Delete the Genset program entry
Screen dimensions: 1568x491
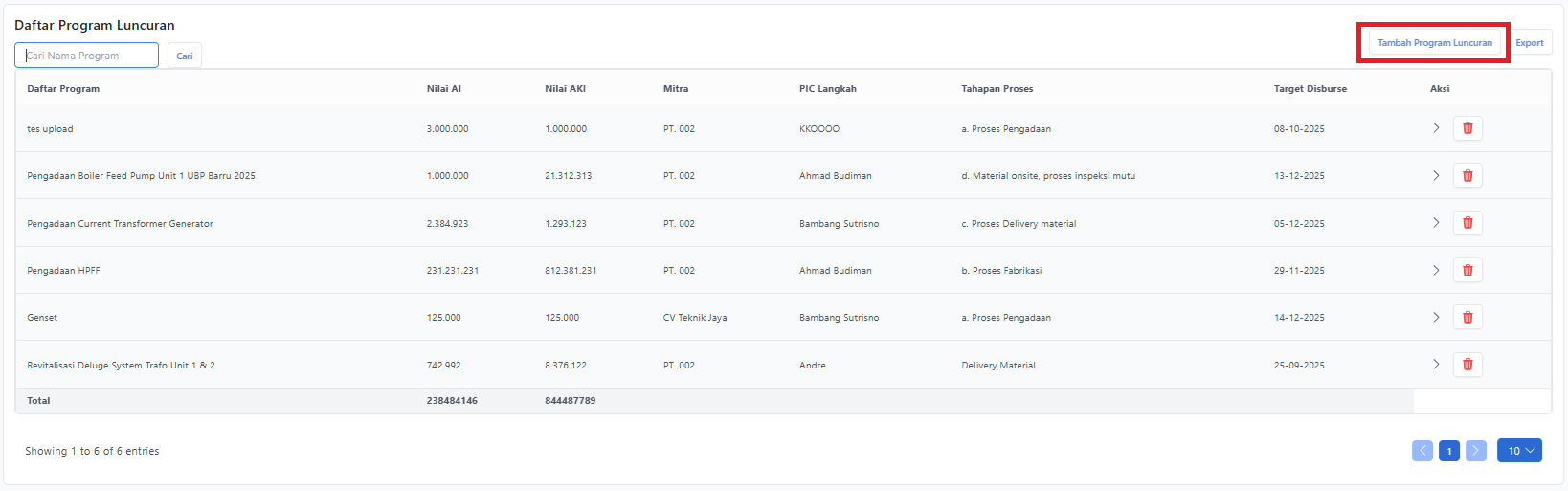click(x=1467, y=317)
